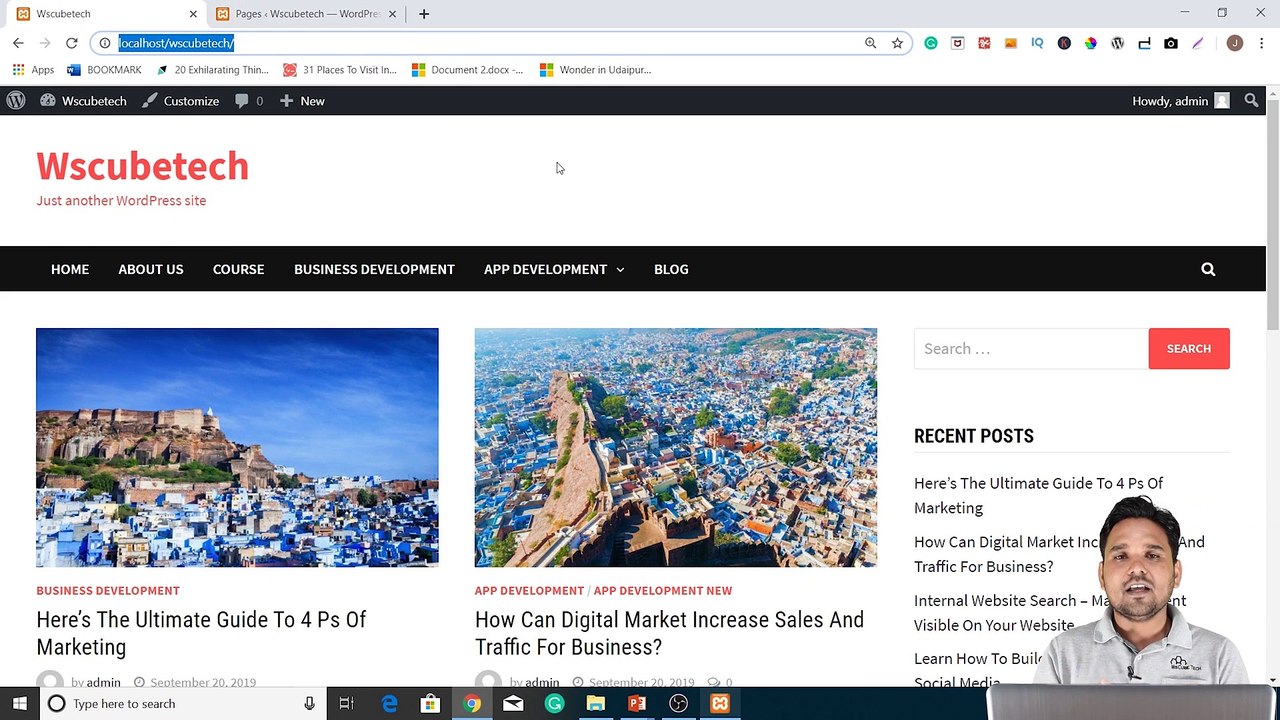Open PowerPoint from the taskbar
The width and height of the screenshot is (1280, 720).
[x=637, y=704]
